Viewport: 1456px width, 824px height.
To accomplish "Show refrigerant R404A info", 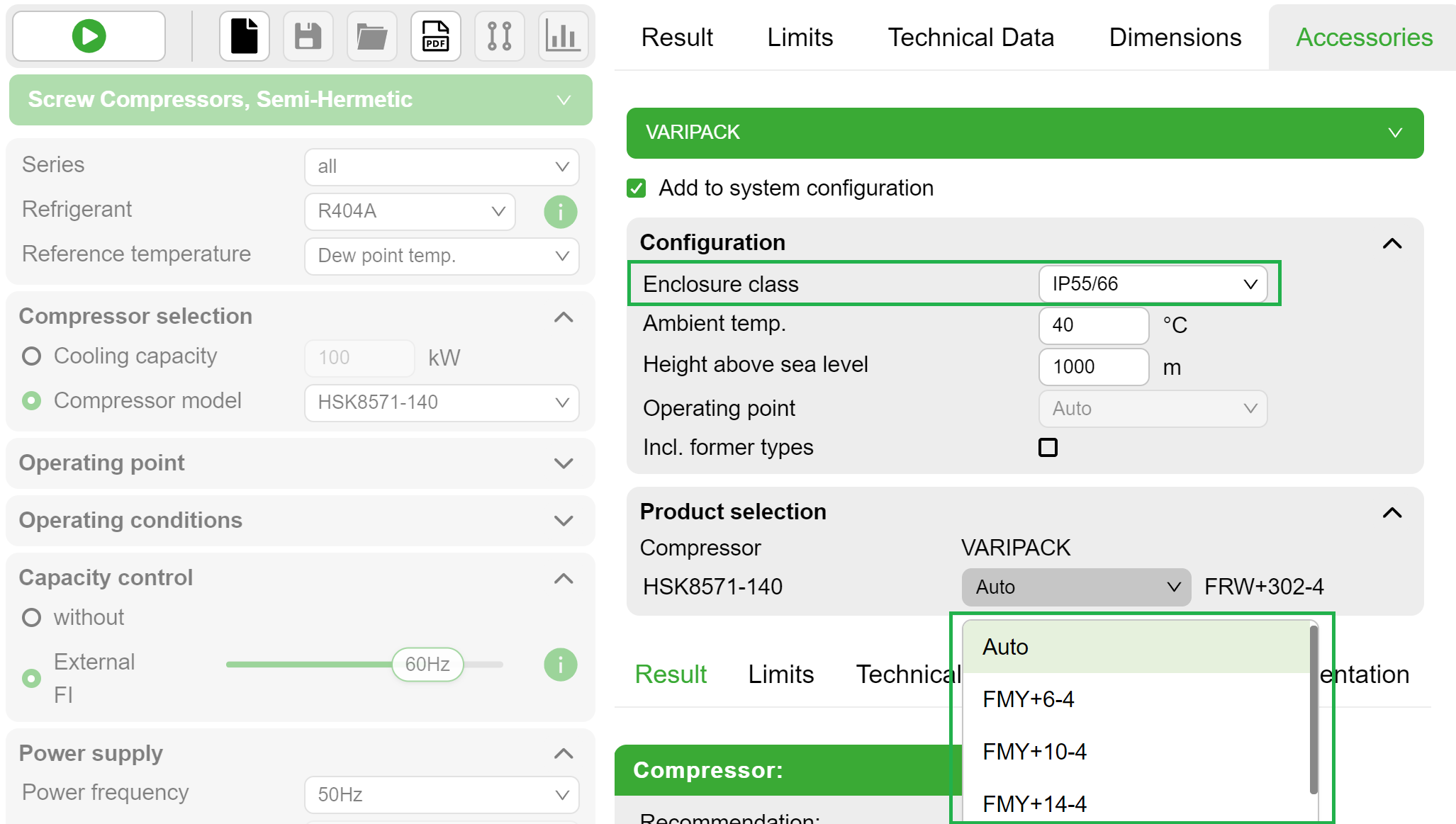I will (560, 211).
